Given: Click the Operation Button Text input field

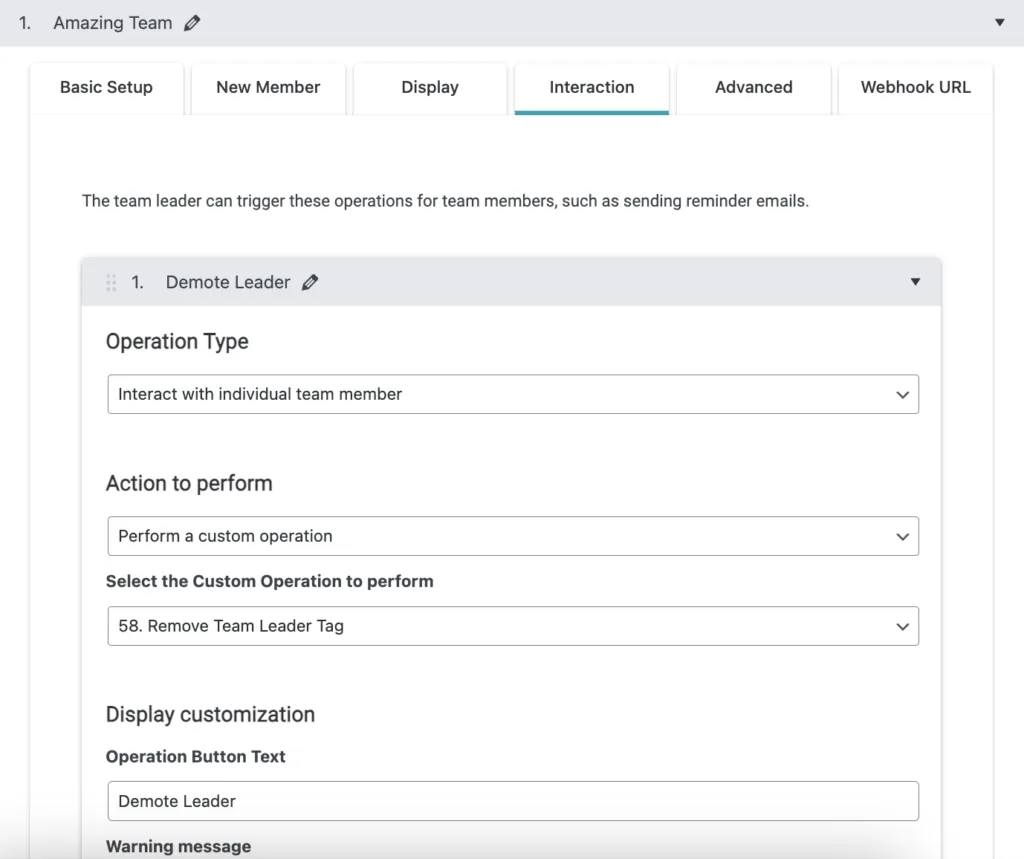Looking at the screenshot, I should click(512, 801).
